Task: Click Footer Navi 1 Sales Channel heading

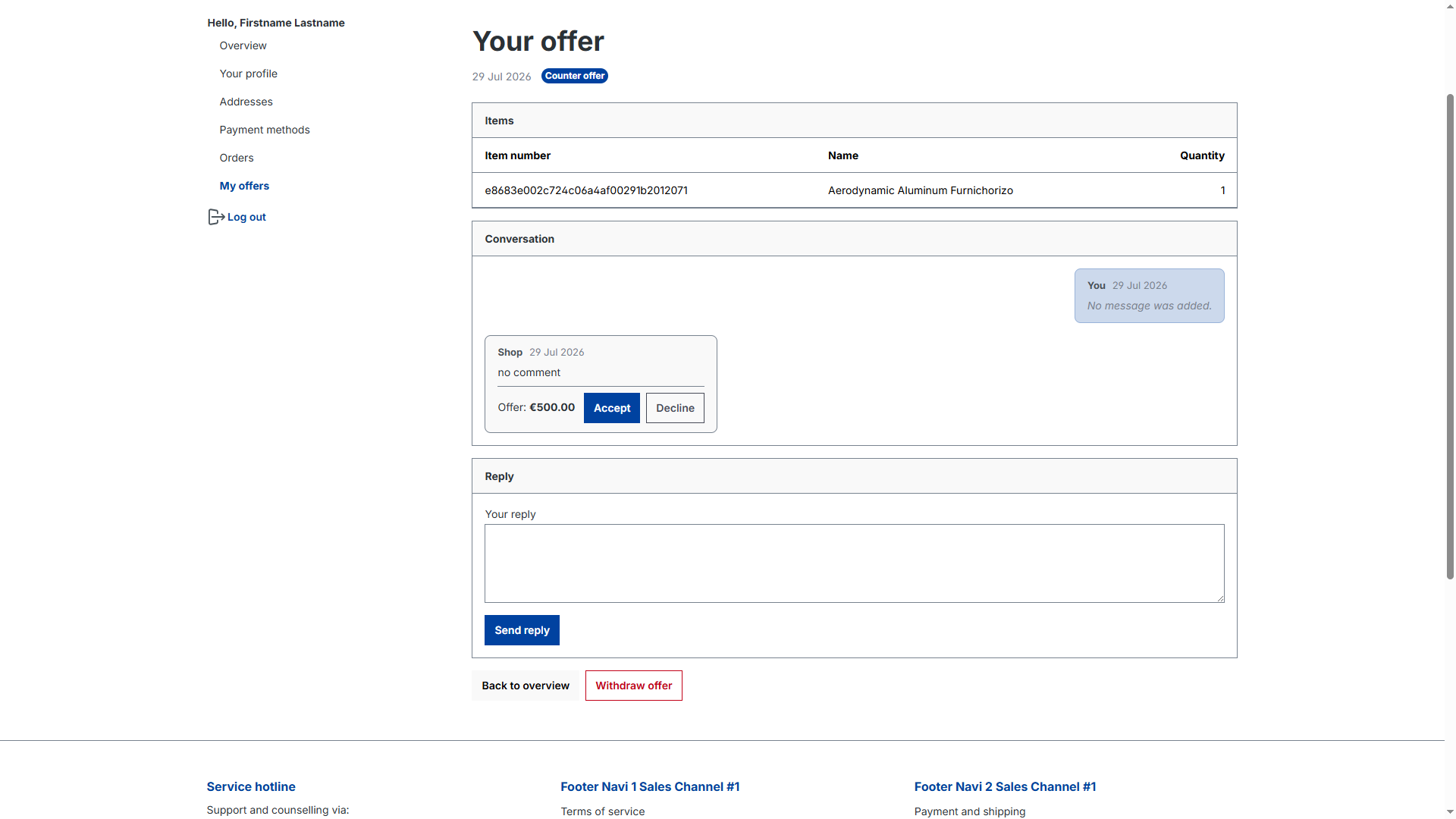Action: [650, 786]
